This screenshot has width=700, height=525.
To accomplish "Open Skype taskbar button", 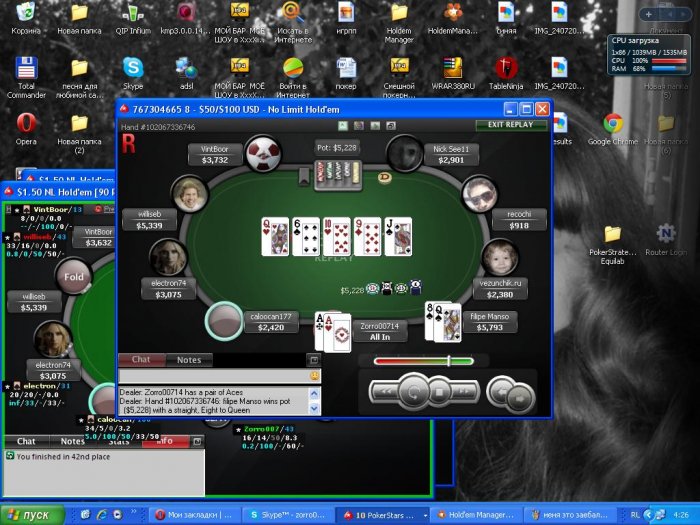I will (288, 515).
